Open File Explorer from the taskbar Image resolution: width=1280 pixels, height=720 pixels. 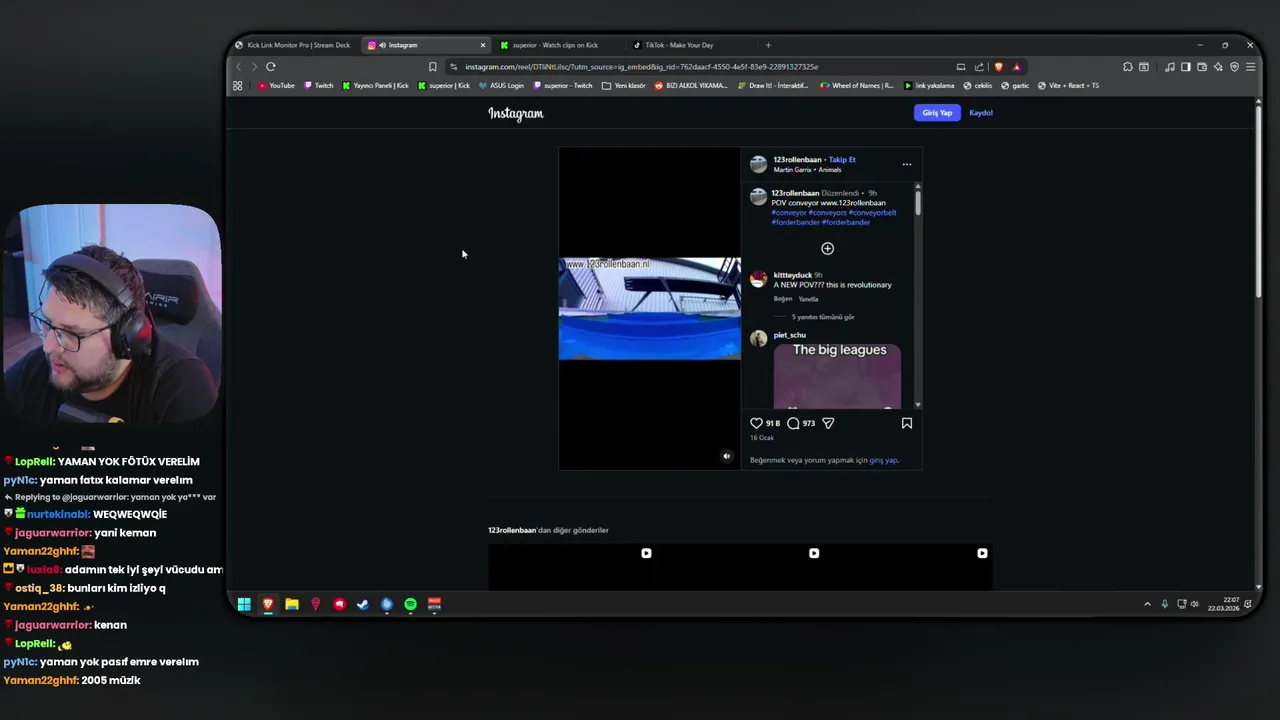click(292, 604)
